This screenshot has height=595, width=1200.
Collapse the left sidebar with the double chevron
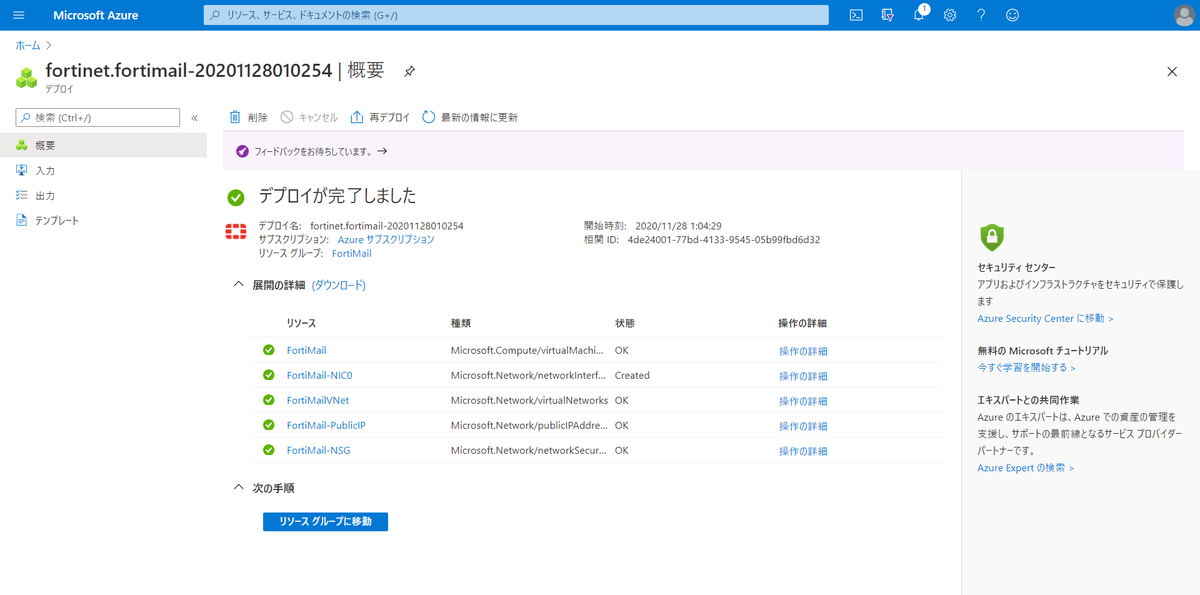tap(194, 118)
